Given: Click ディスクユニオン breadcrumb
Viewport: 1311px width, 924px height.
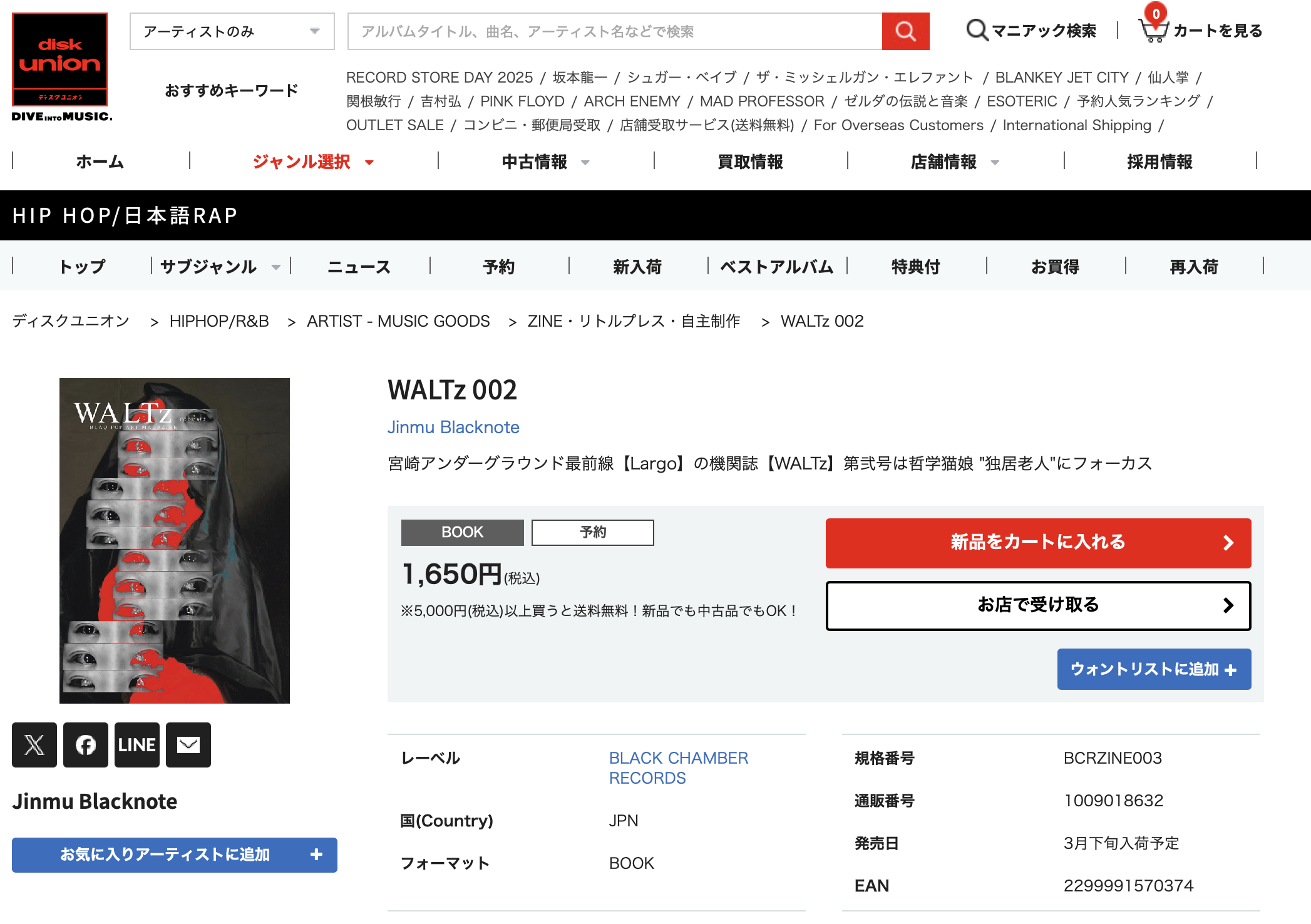Looking at the screenshot, I should [x=71, y=321].
